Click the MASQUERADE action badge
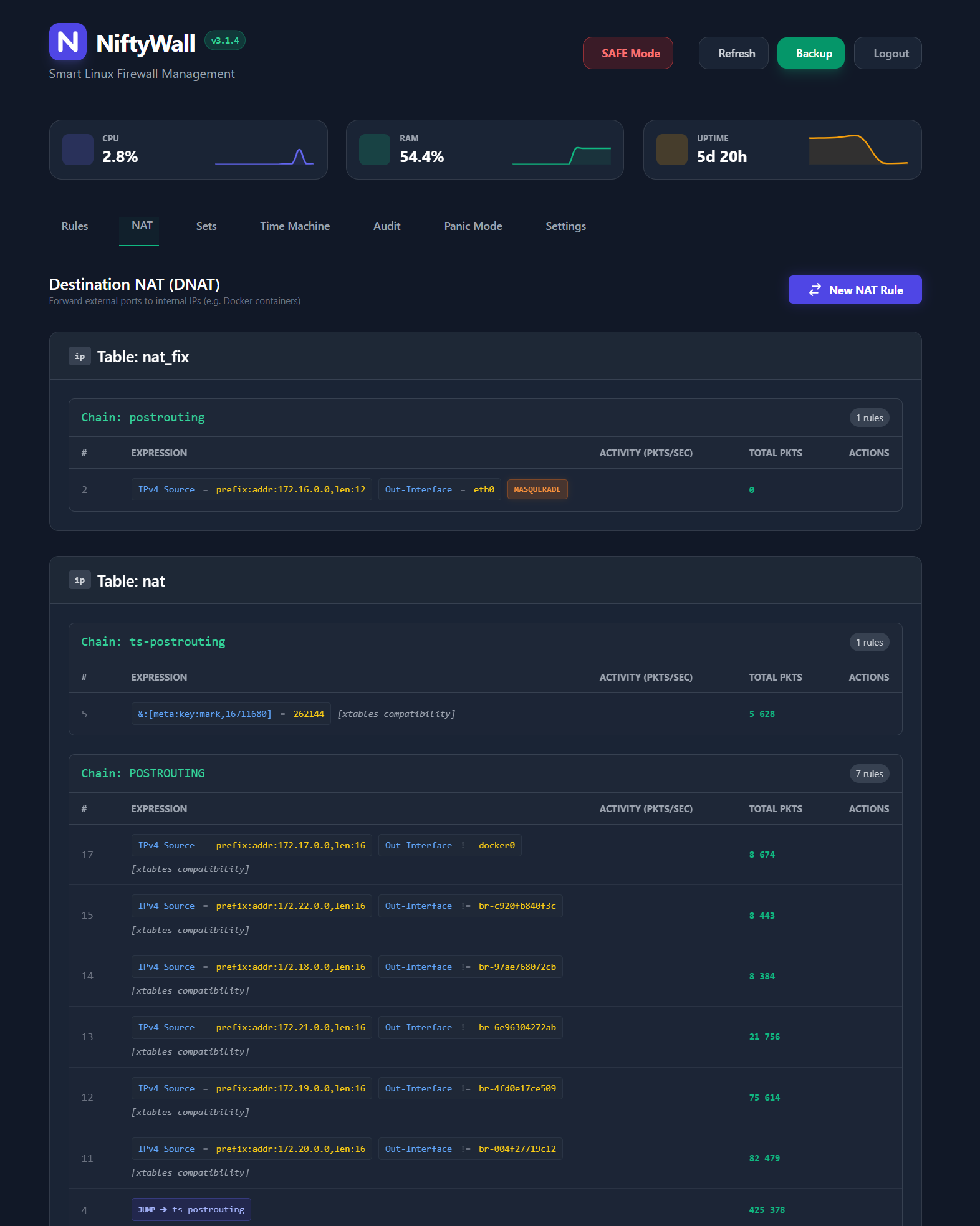This screenshot has height=1226, width=980. (537, 489)
